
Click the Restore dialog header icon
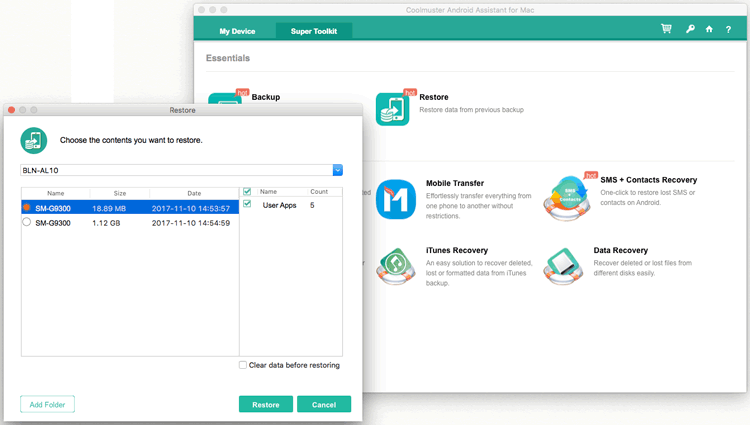pos(33,141)
